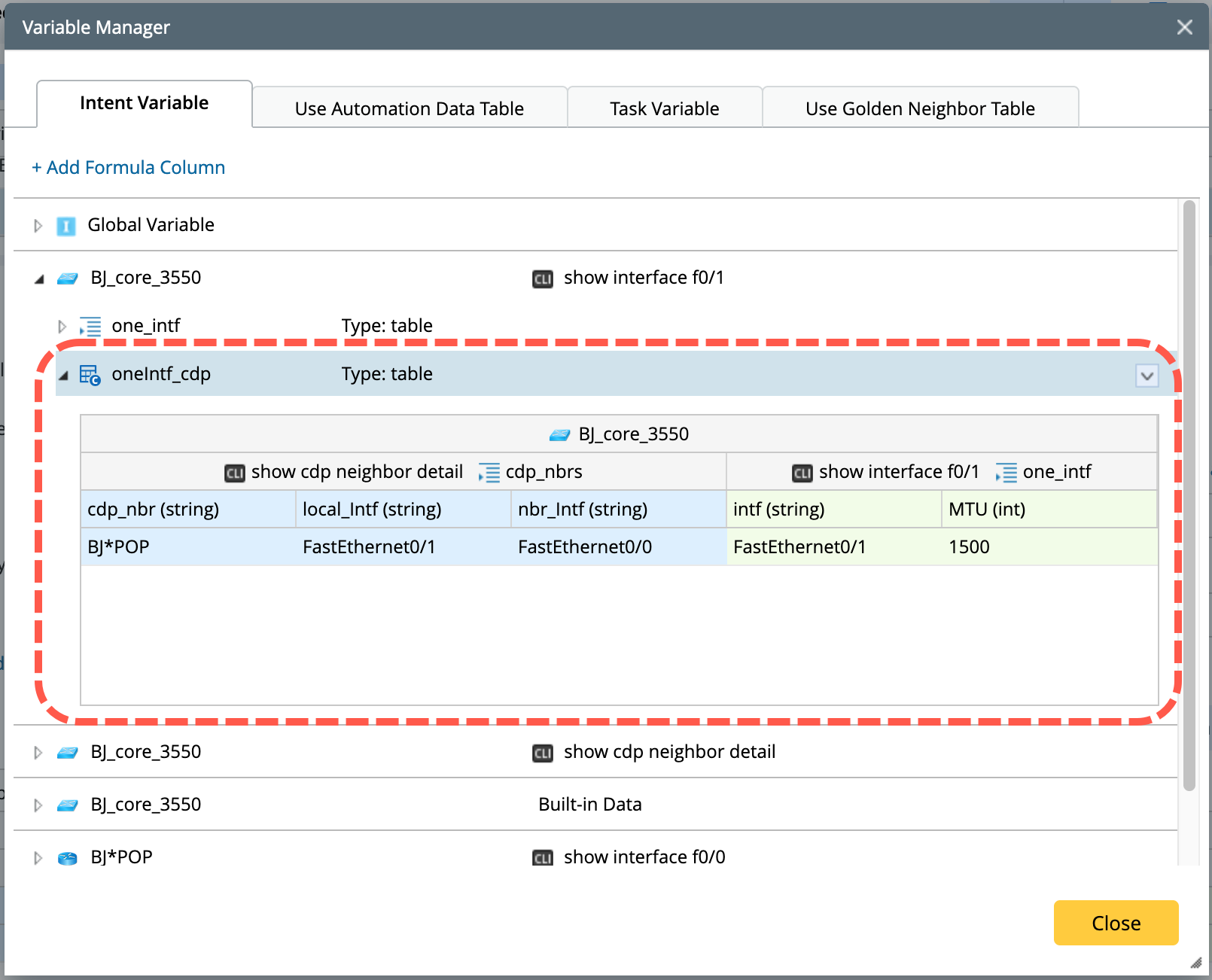Click the oneIntf_cdp compound table icon

point(90,375)
